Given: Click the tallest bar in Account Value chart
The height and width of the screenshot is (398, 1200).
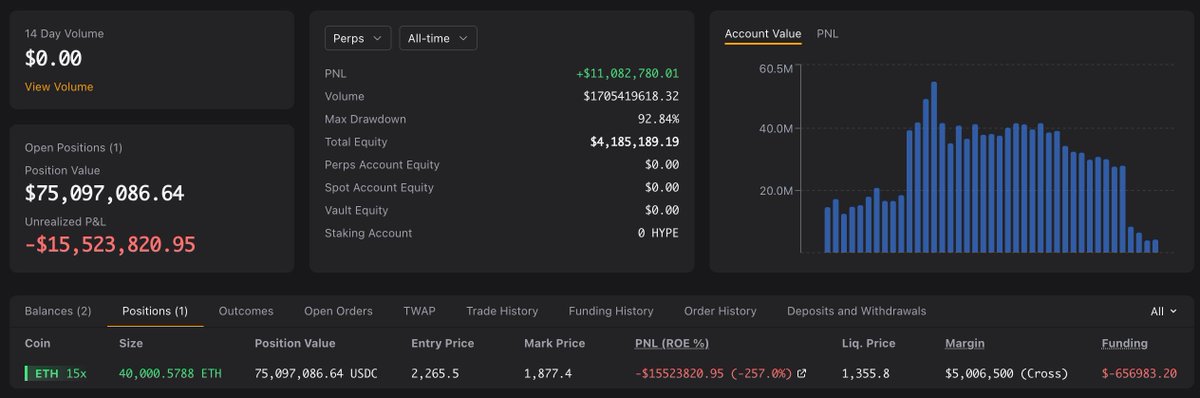Looking at the screenshot, I should (x=933, y=167).
